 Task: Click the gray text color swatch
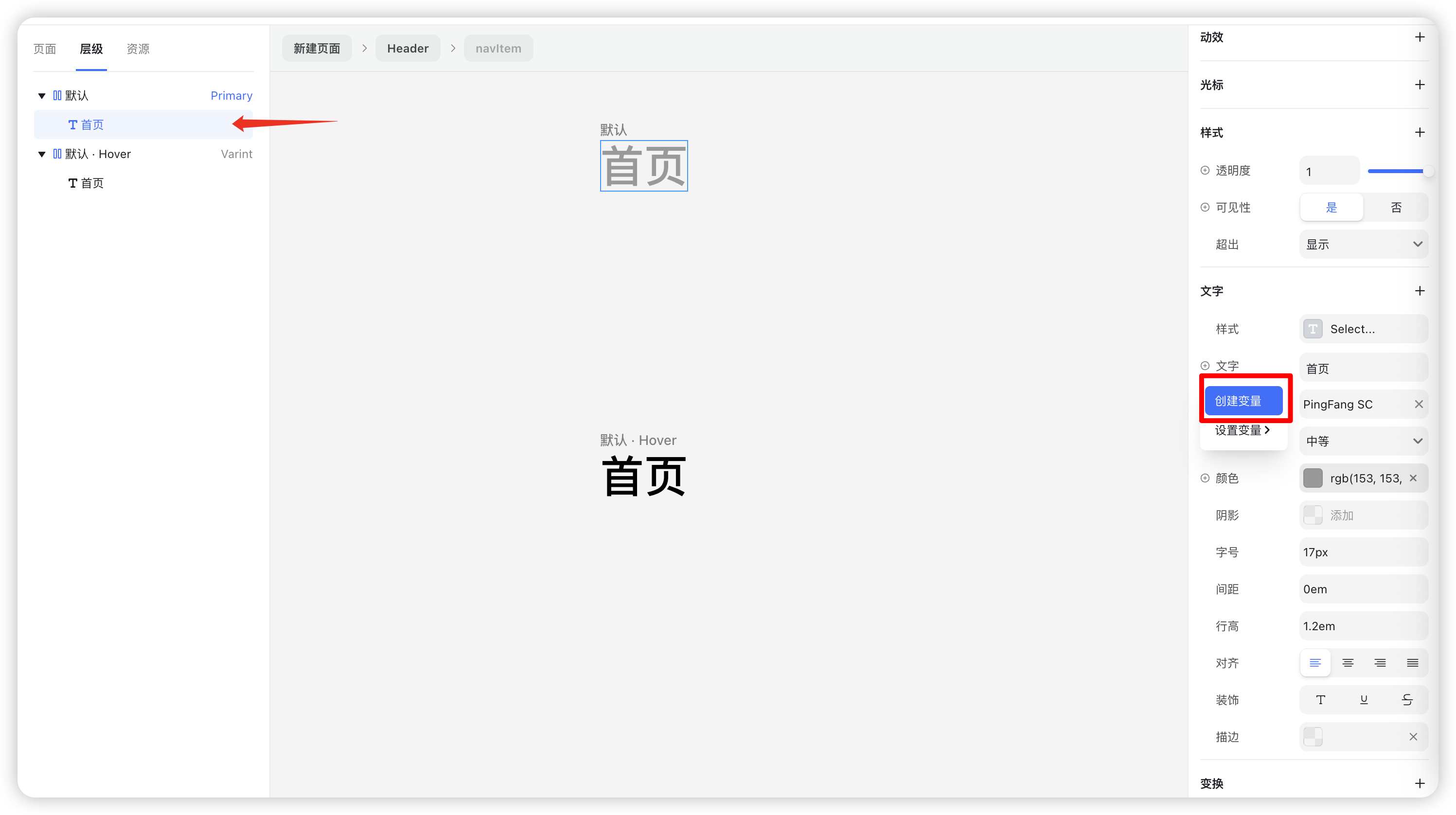1313,478
